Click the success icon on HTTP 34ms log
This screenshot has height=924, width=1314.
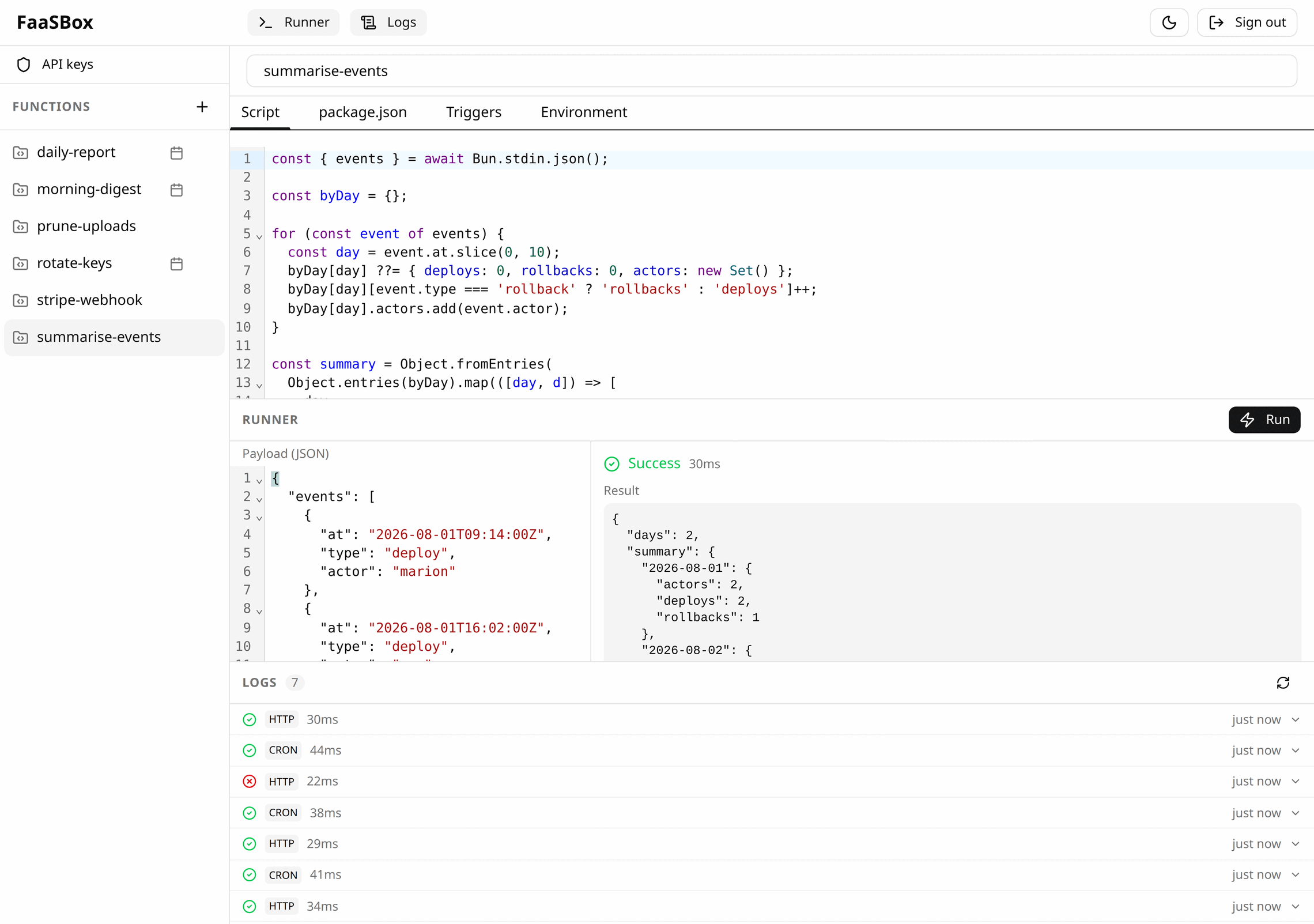(250, 906)
